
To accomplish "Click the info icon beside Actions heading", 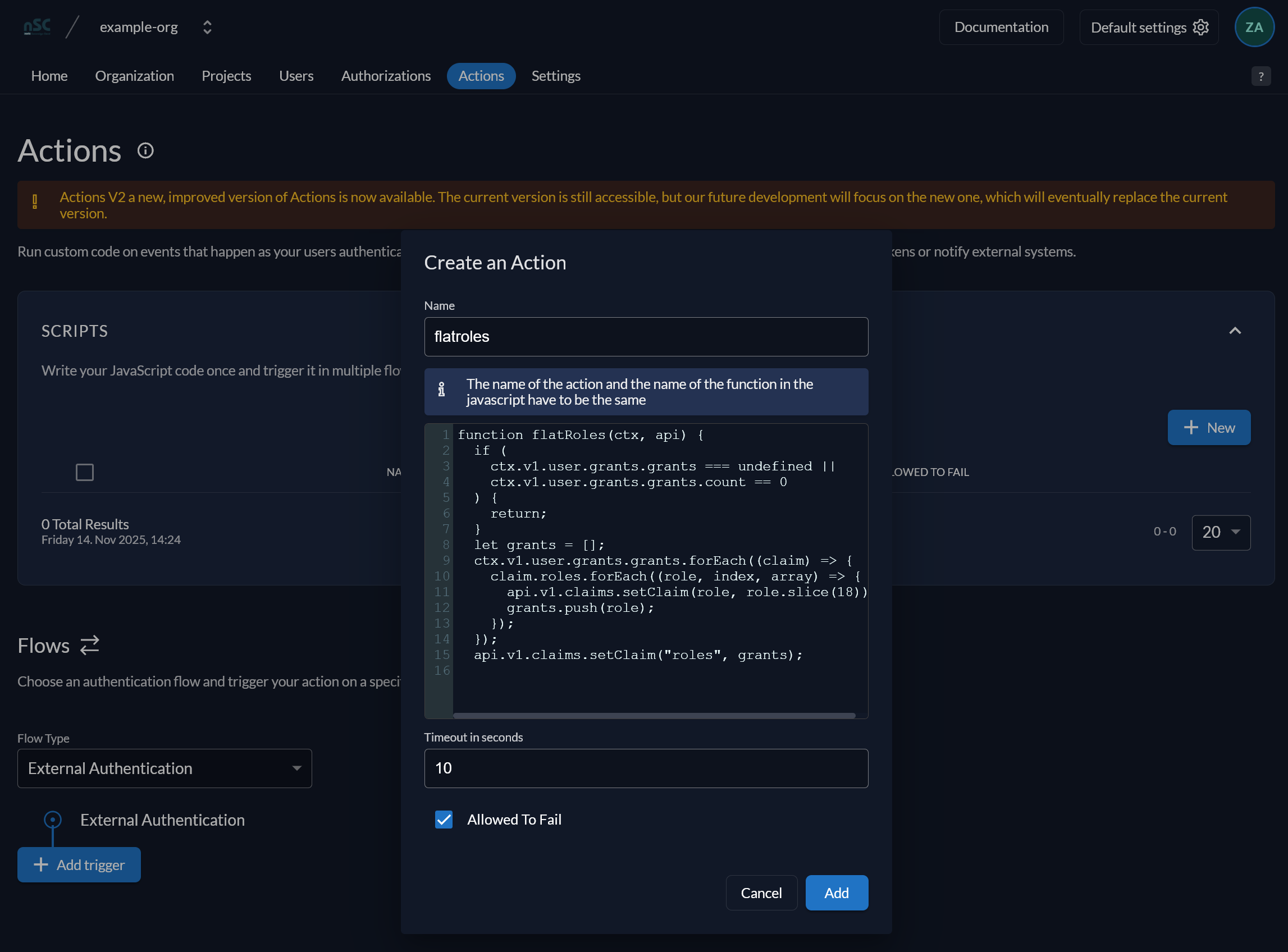I will (x=146, y=150).
